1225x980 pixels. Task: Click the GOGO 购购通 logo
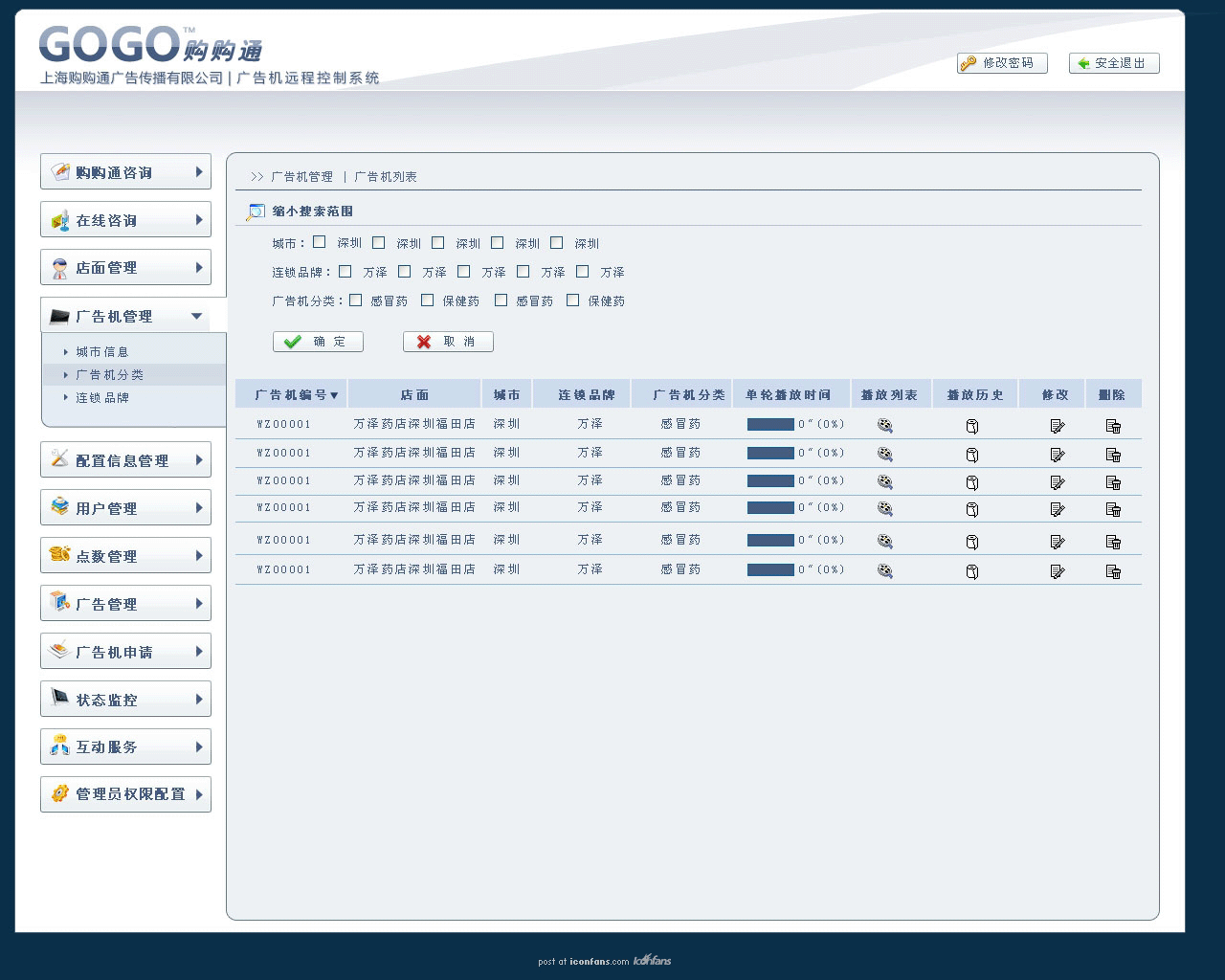tap(150, 45)
